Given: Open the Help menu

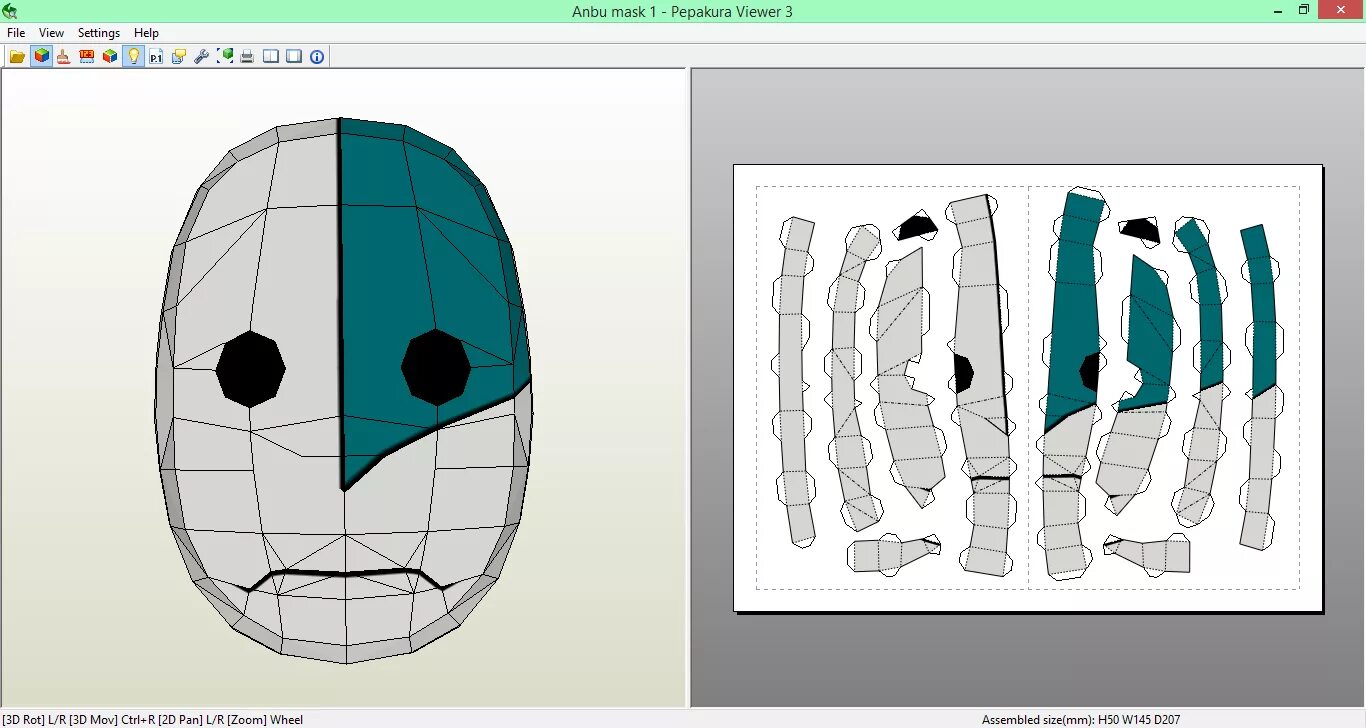Looking at the screenshot, I should coord(146,33).
